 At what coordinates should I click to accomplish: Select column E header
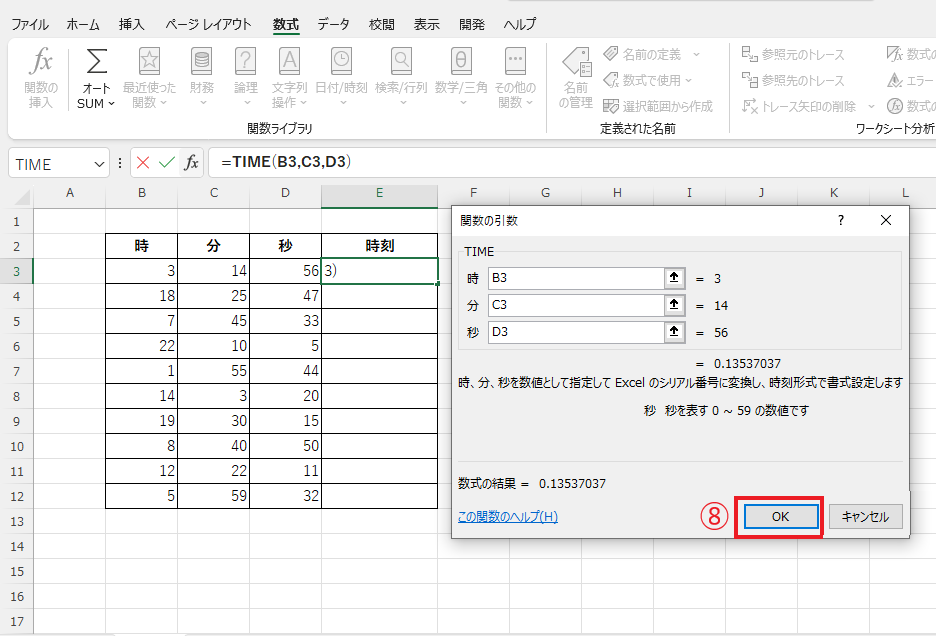click(x=379, y=193)
